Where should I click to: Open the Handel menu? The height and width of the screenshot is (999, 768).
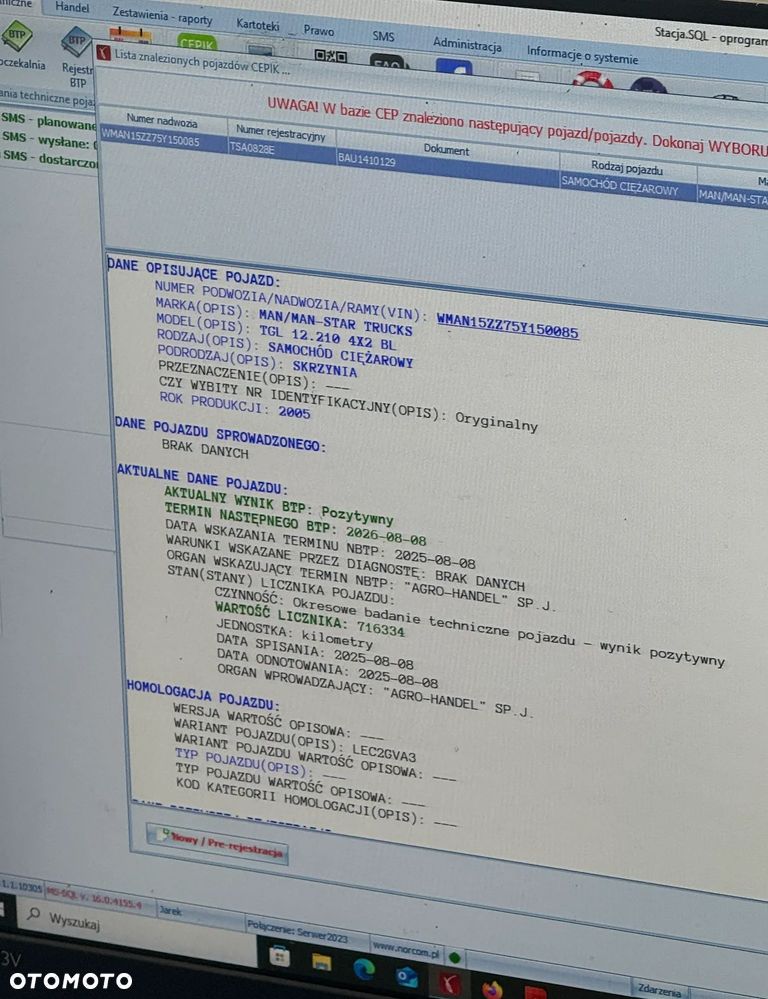point(72,7)
